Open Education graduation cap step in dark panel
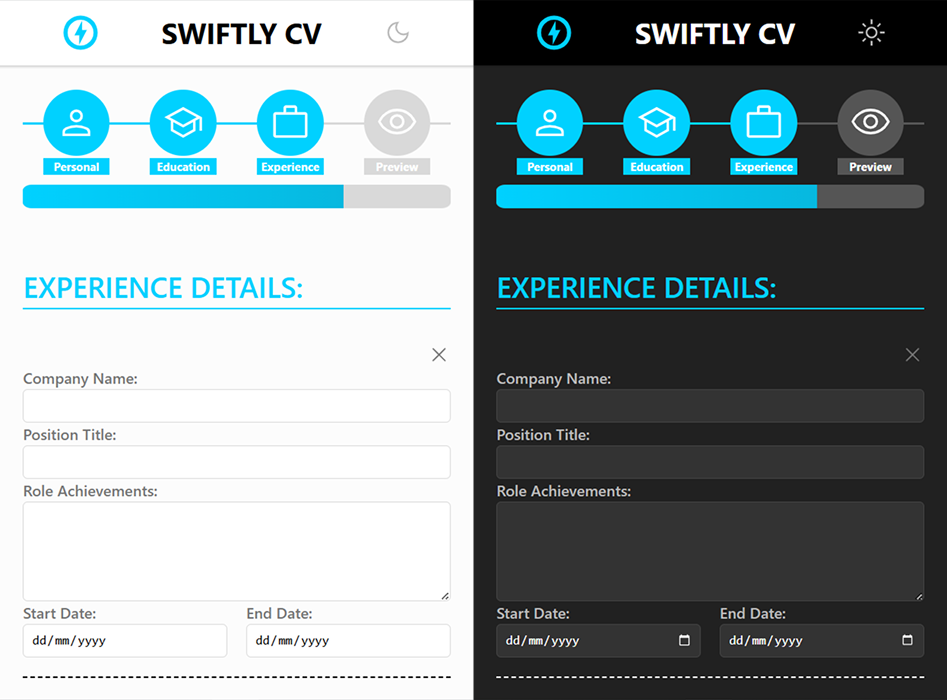This screenshot has height=700, width=948. (657, 123)
